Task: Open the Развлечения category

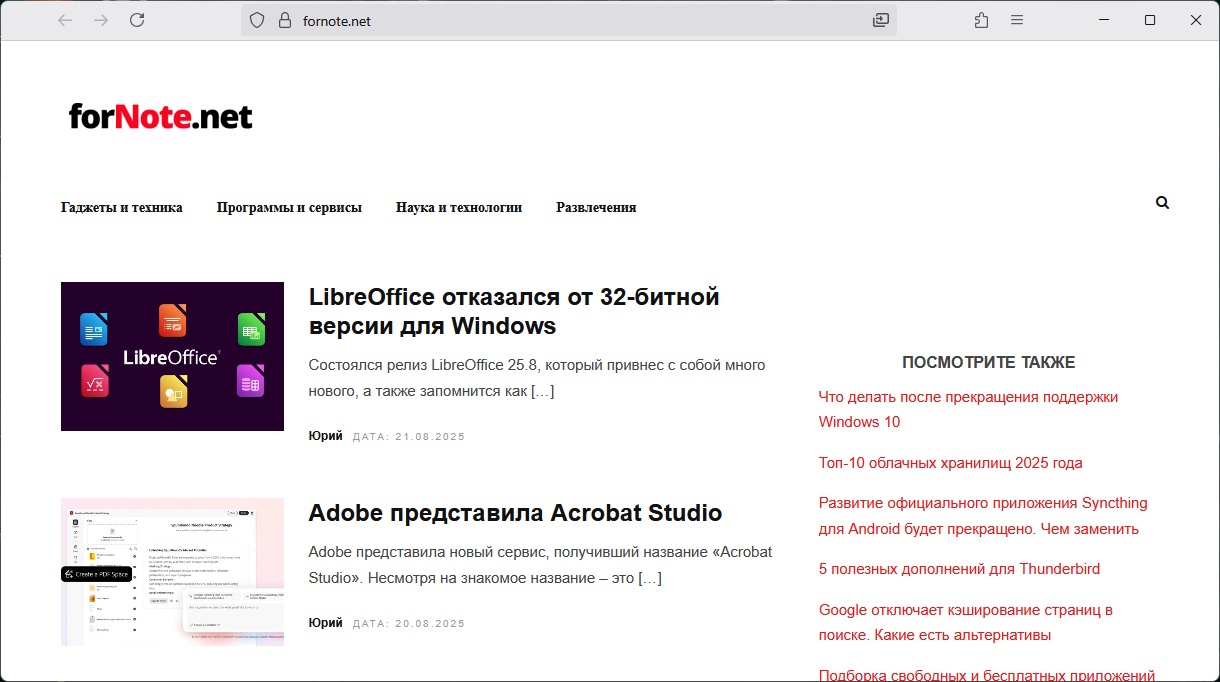Action: pos(596,208)
